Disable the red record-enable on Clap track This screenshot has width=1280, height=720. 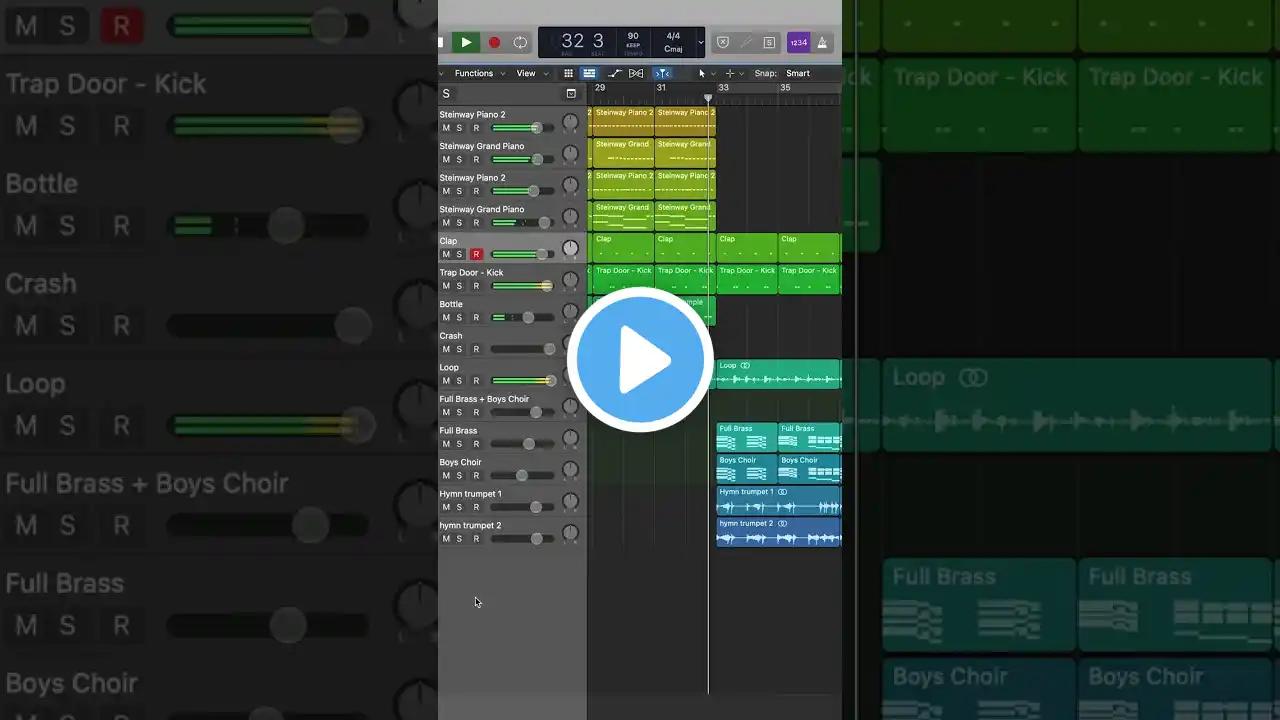(476, 255)
